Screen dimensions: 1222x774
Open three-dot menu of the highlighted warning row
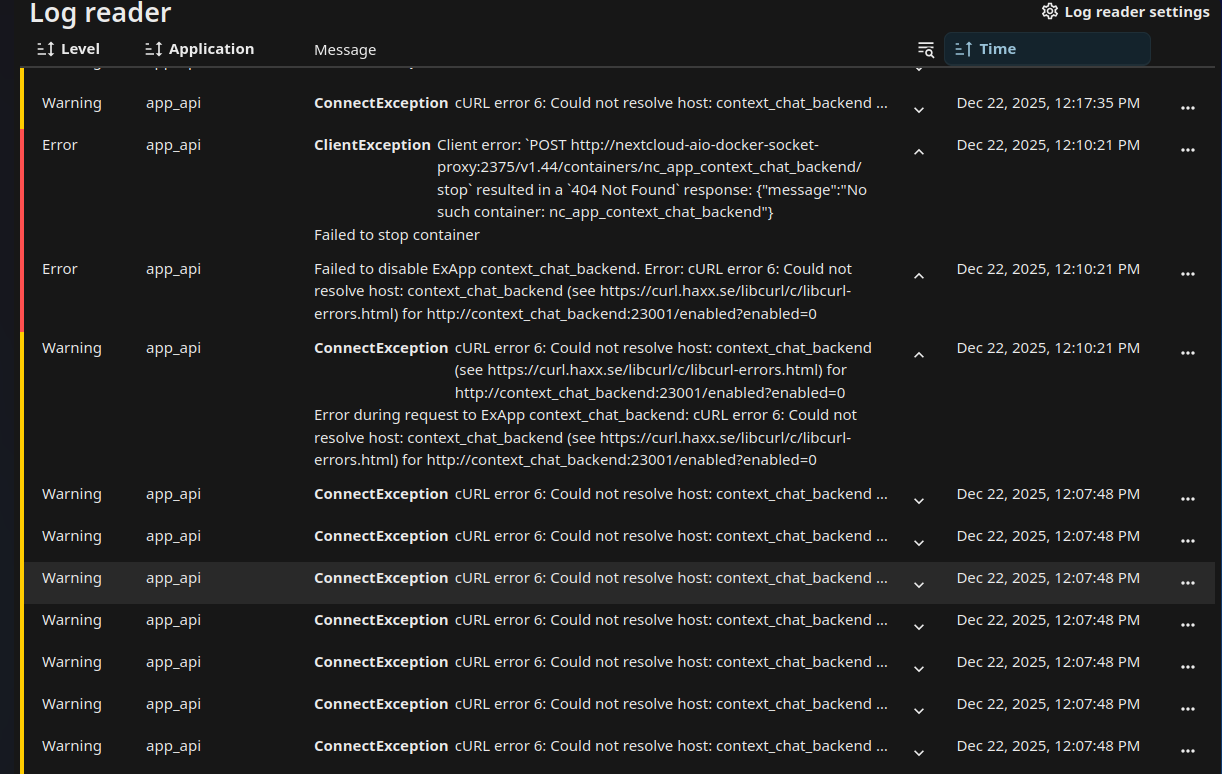(1187, 583)
